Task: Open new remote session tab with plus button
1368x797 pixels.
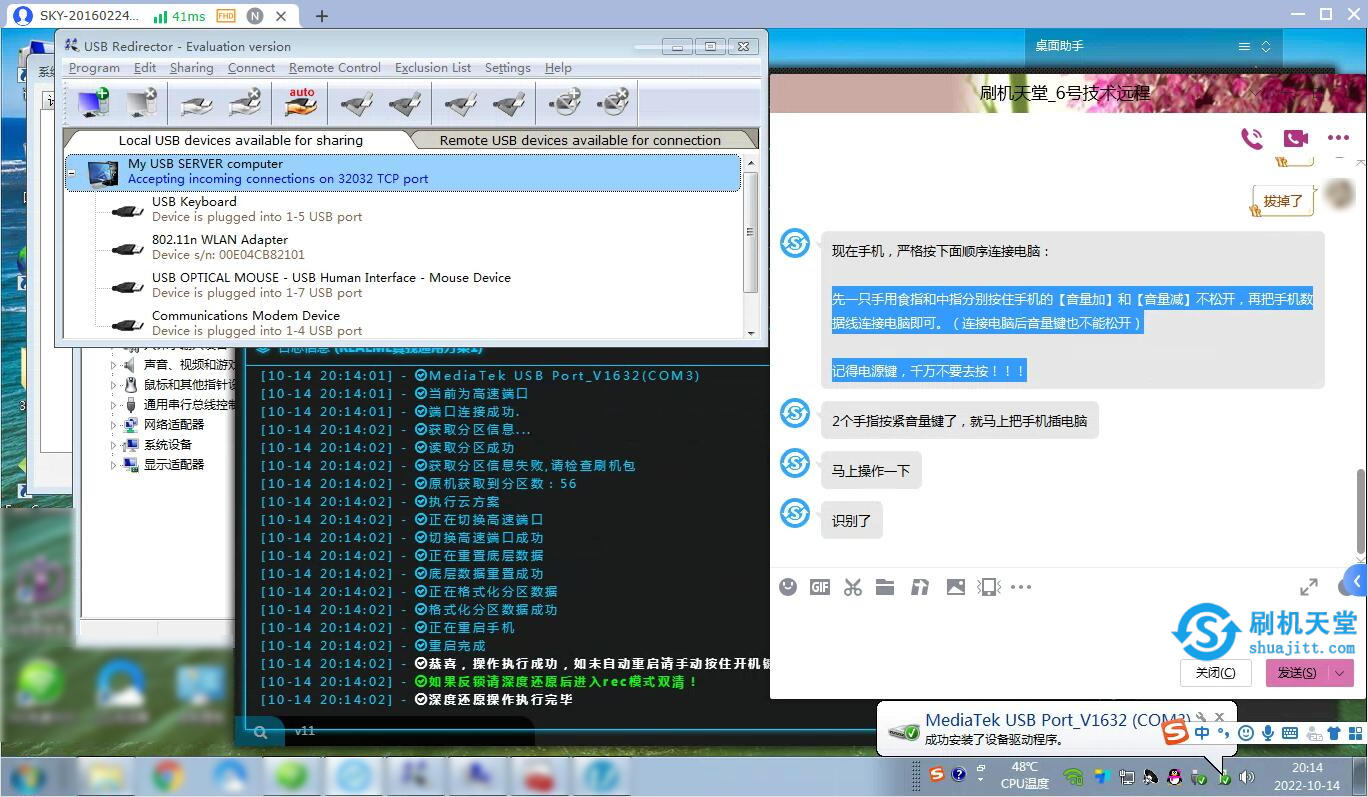Action: pos(321,16)
